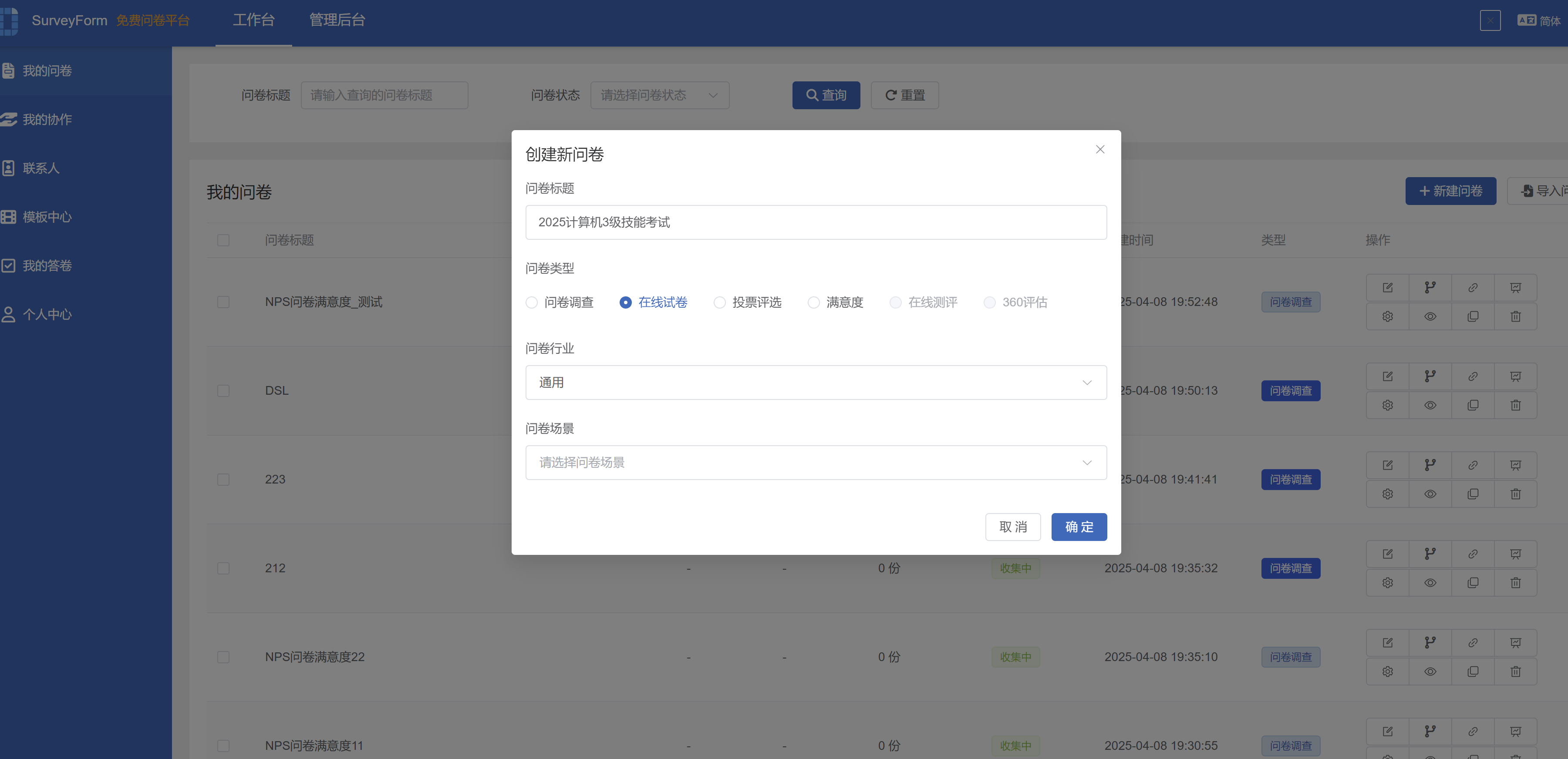Open the 问卷状态 filter dropdown
The width and height of the screenshot is (1568, 759).
(659, 95)
